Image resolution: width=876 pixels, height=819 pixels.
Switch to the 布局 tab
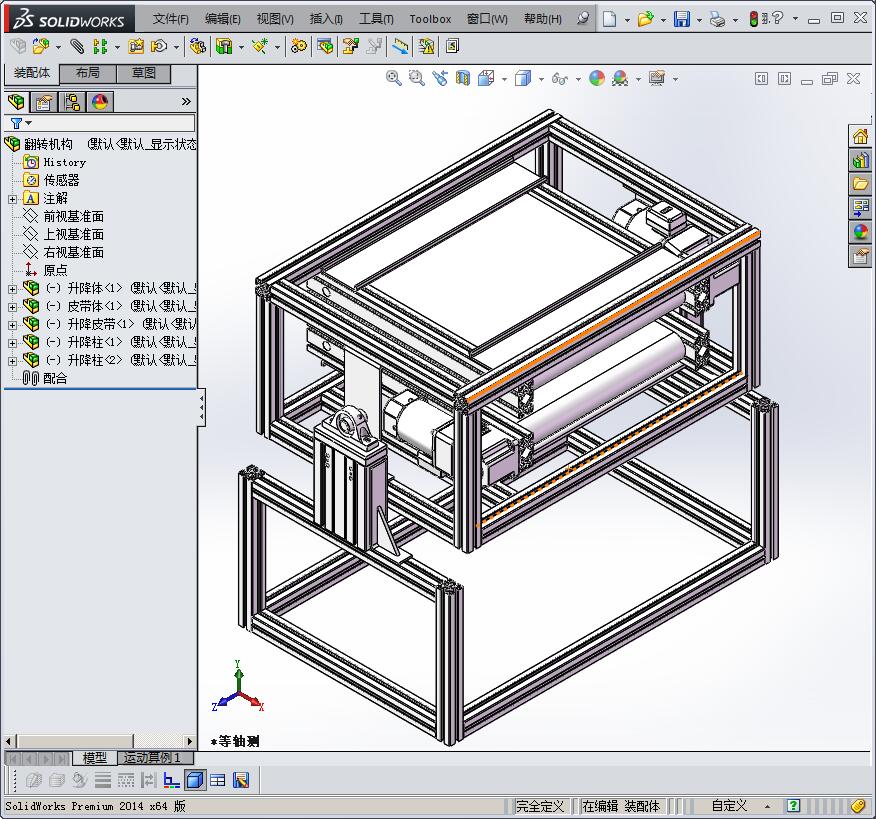pyautogui.click(x=88, y=73)
